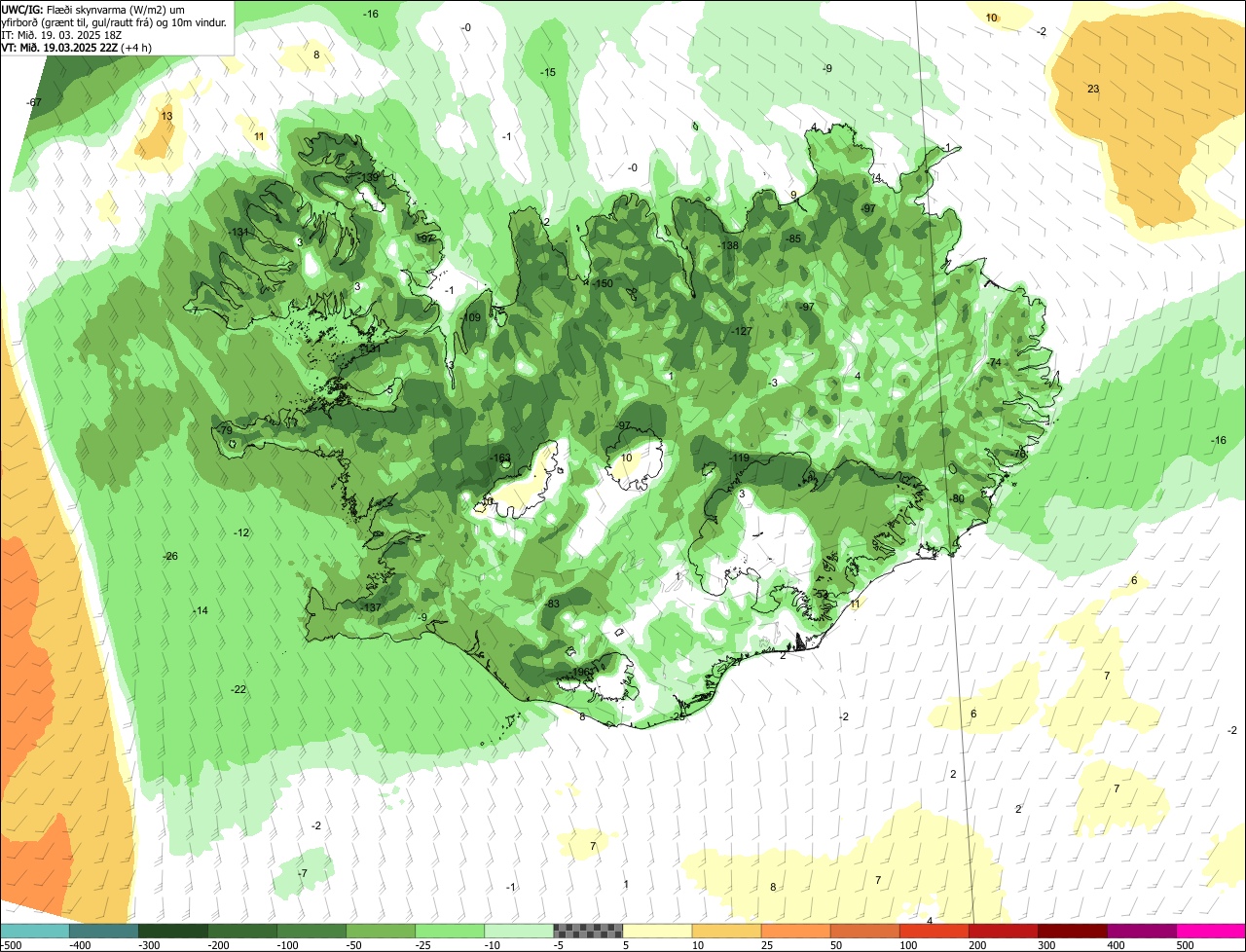The width and height of the screenshot is (1246, 952).
Task: Click the -300 to -200 darkest green swatch
Action: click(x=173, y=931)
